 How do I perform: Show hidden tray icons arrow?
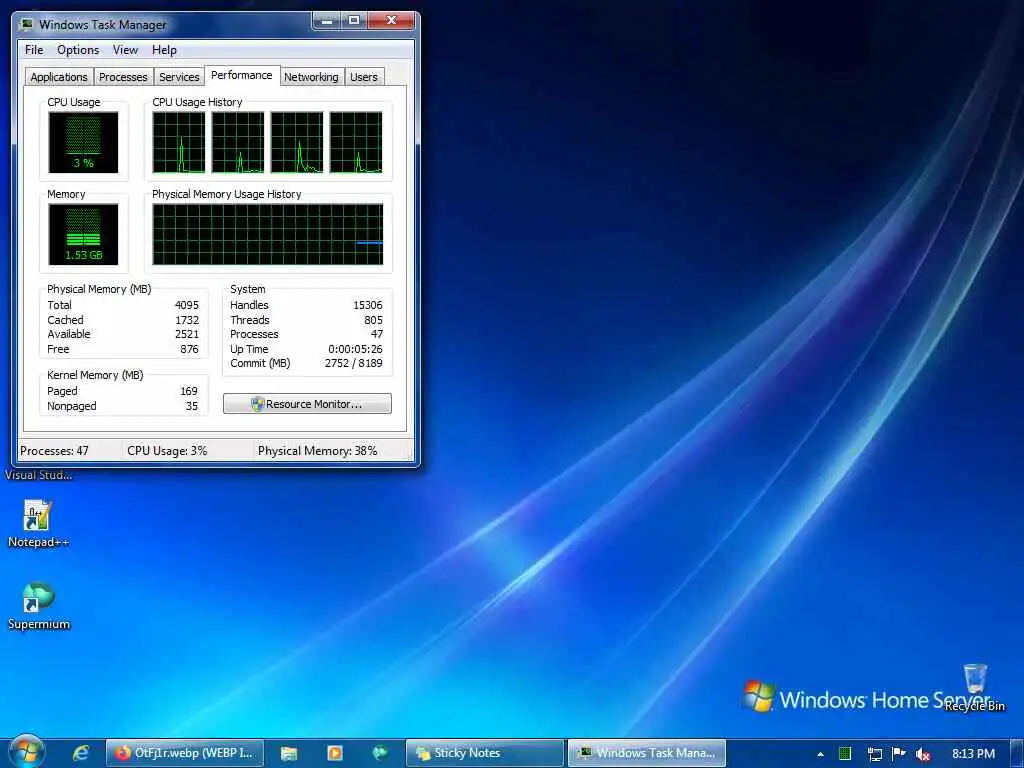(820, 754)
